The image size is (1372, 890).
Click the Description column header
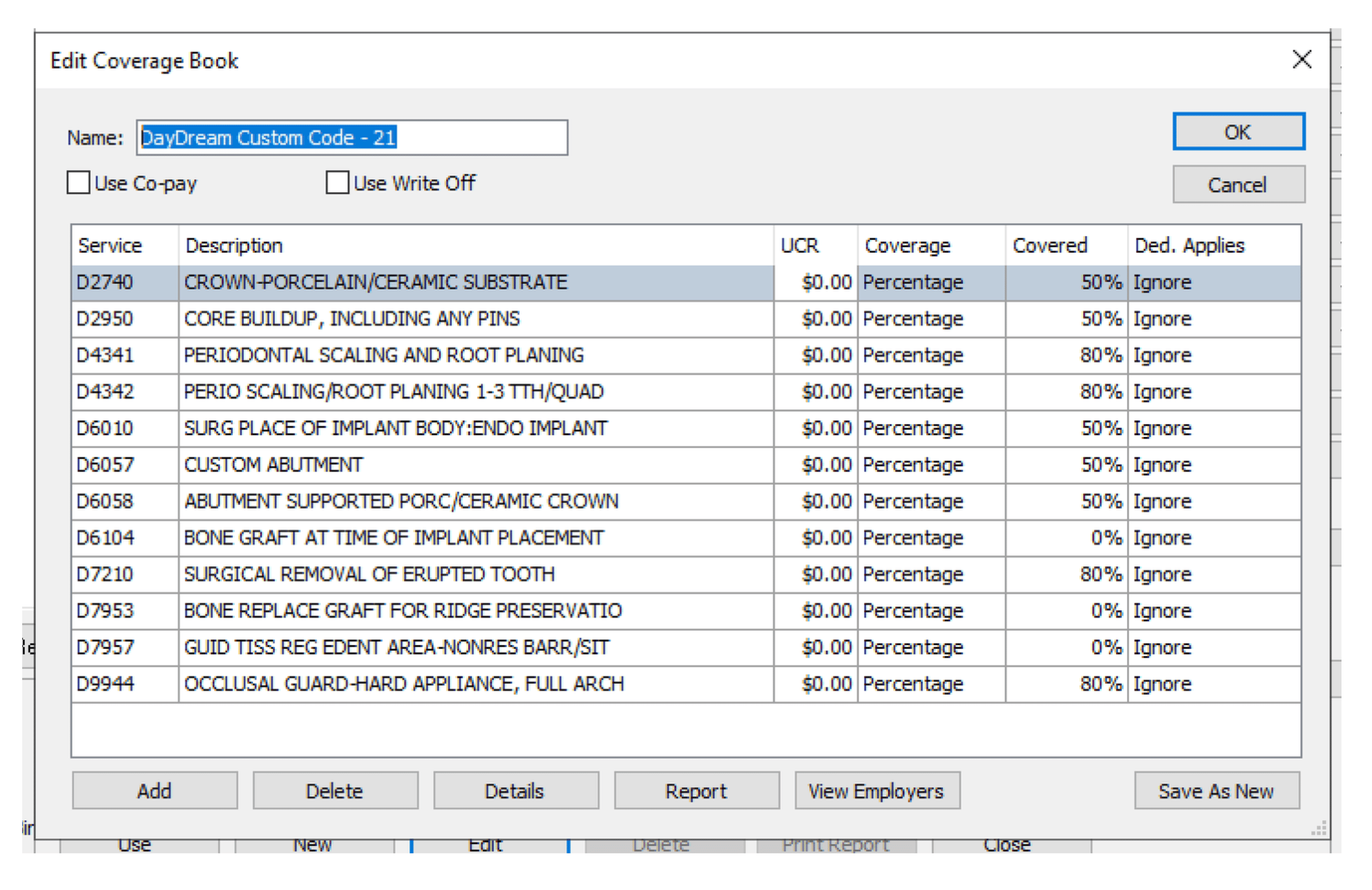(476, 245)
